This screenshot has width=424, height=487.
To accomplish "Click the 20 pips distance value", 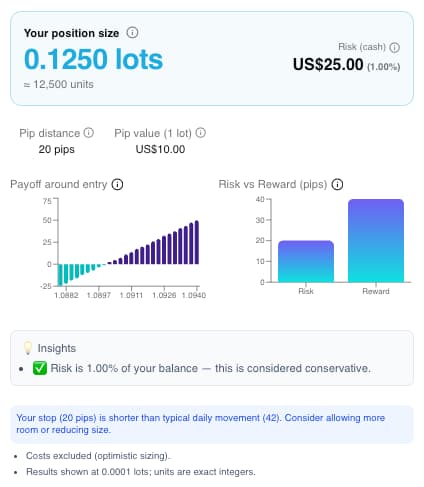I will click(x=57, y=149).
